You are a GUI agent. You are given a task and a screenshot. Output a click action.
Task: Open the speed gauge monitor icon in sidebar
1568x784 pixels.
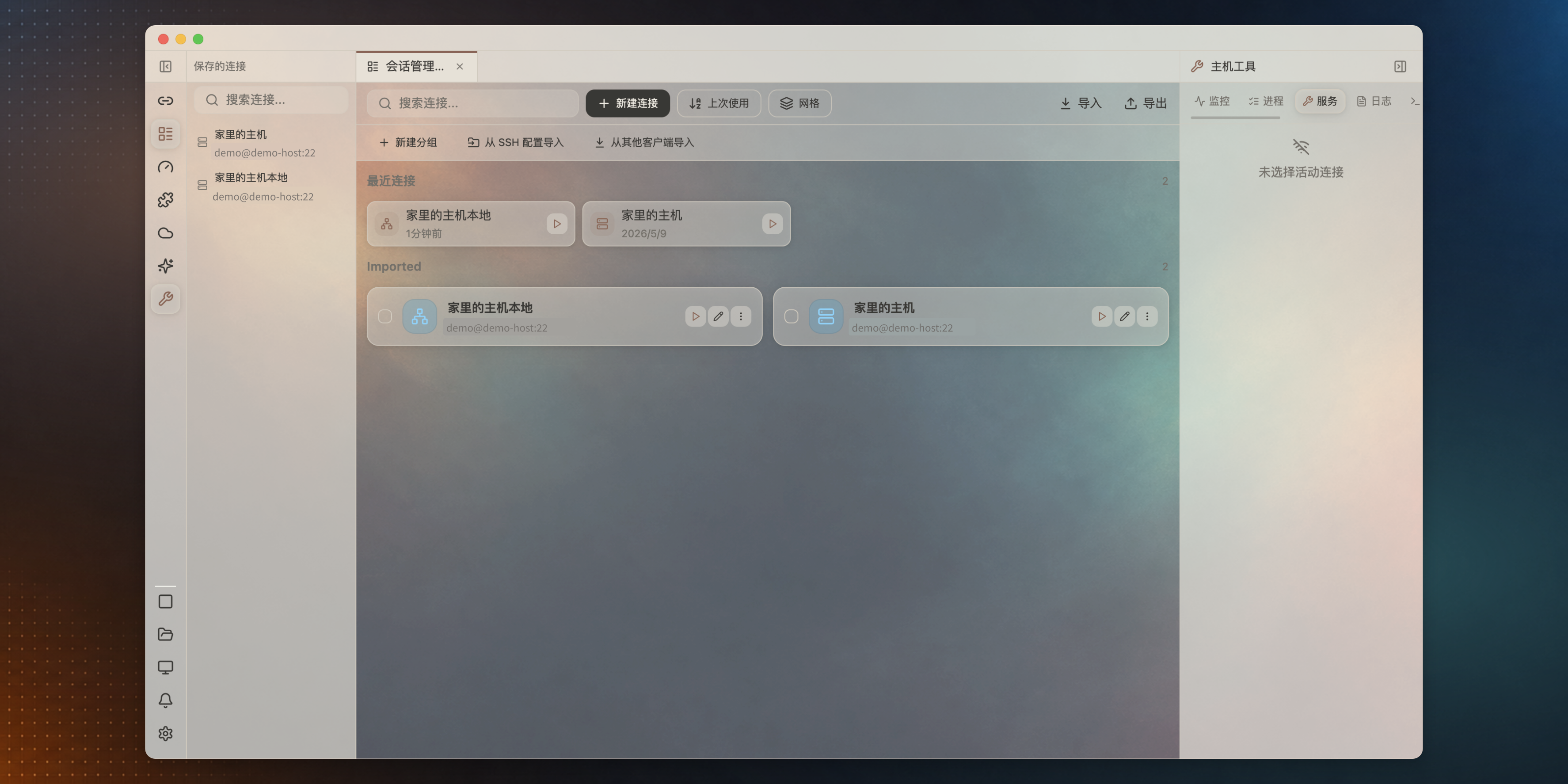tap(166, 167)
